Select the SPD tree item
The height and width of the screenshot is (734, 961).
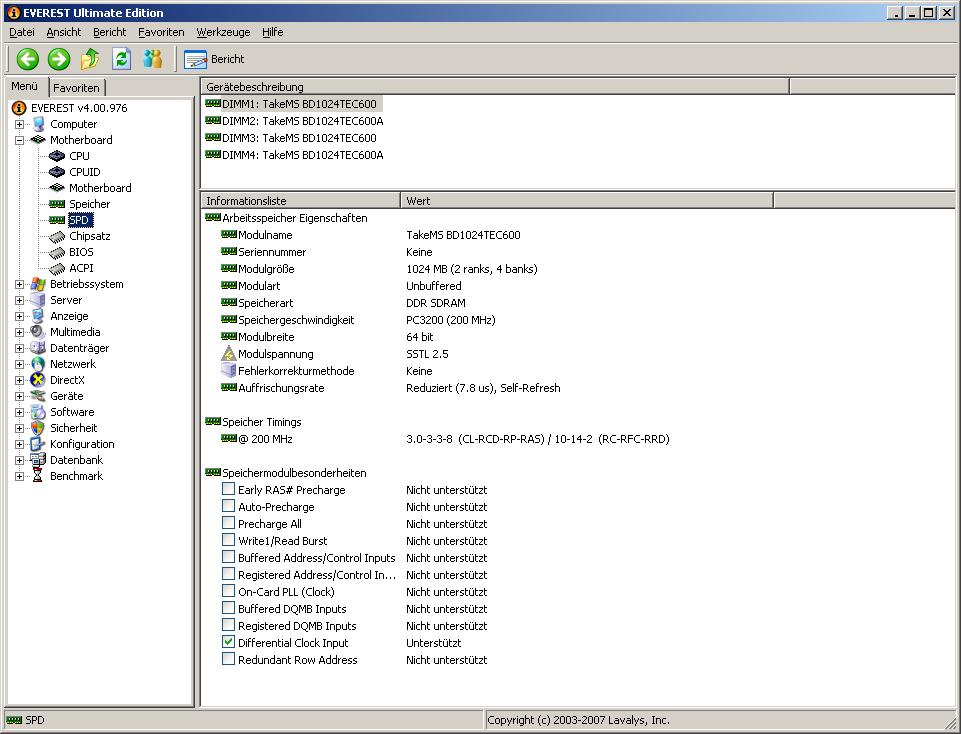78,220
